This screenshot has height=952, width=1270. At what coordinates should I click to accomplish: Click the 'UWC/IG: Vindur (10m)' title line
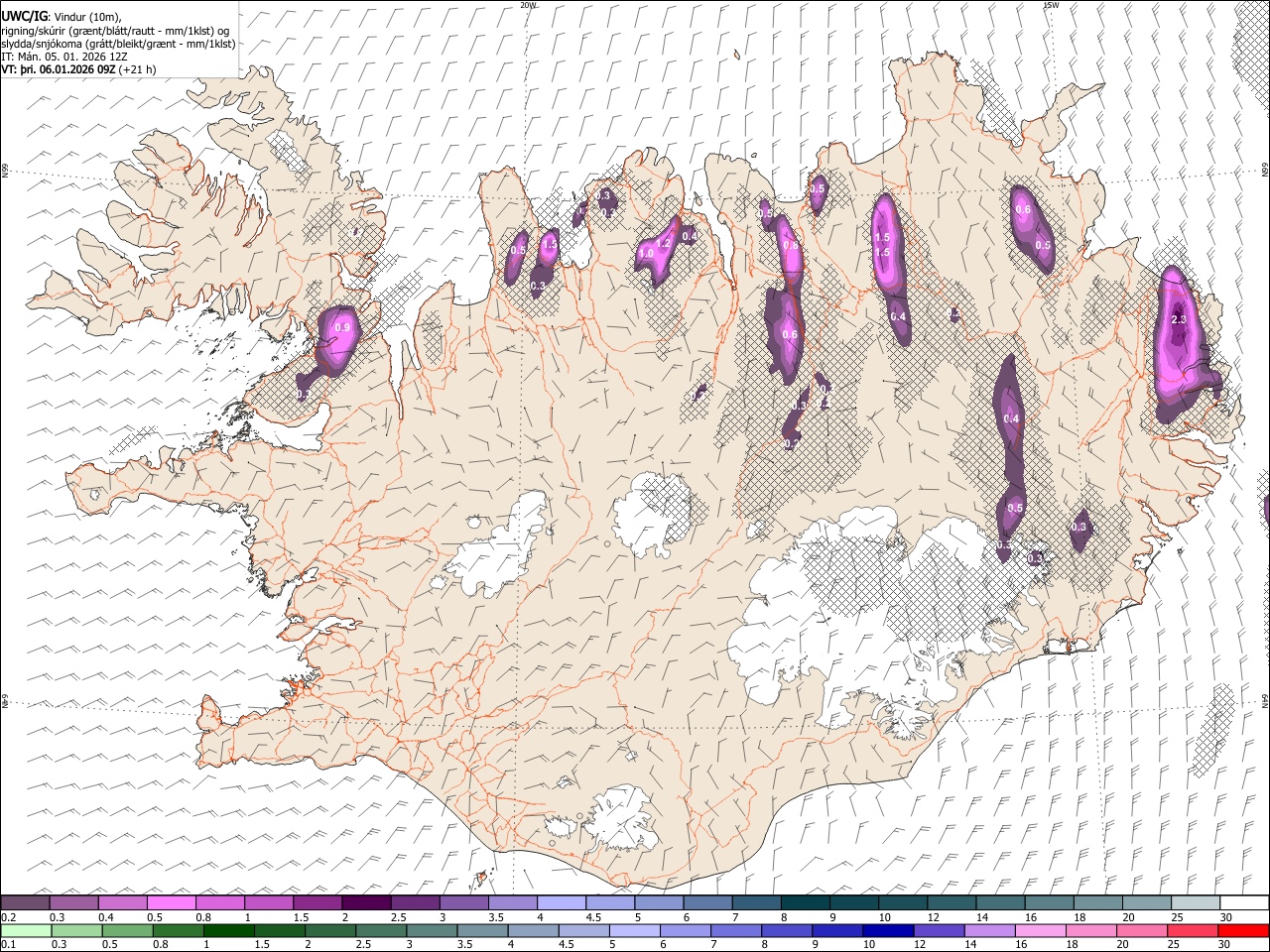point(62,16)
